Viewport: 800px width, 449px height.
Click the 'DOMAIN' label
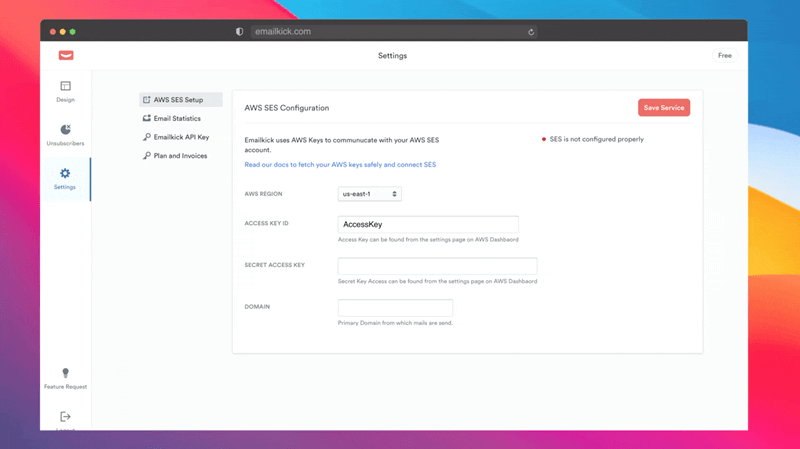[x=257, y=307]
